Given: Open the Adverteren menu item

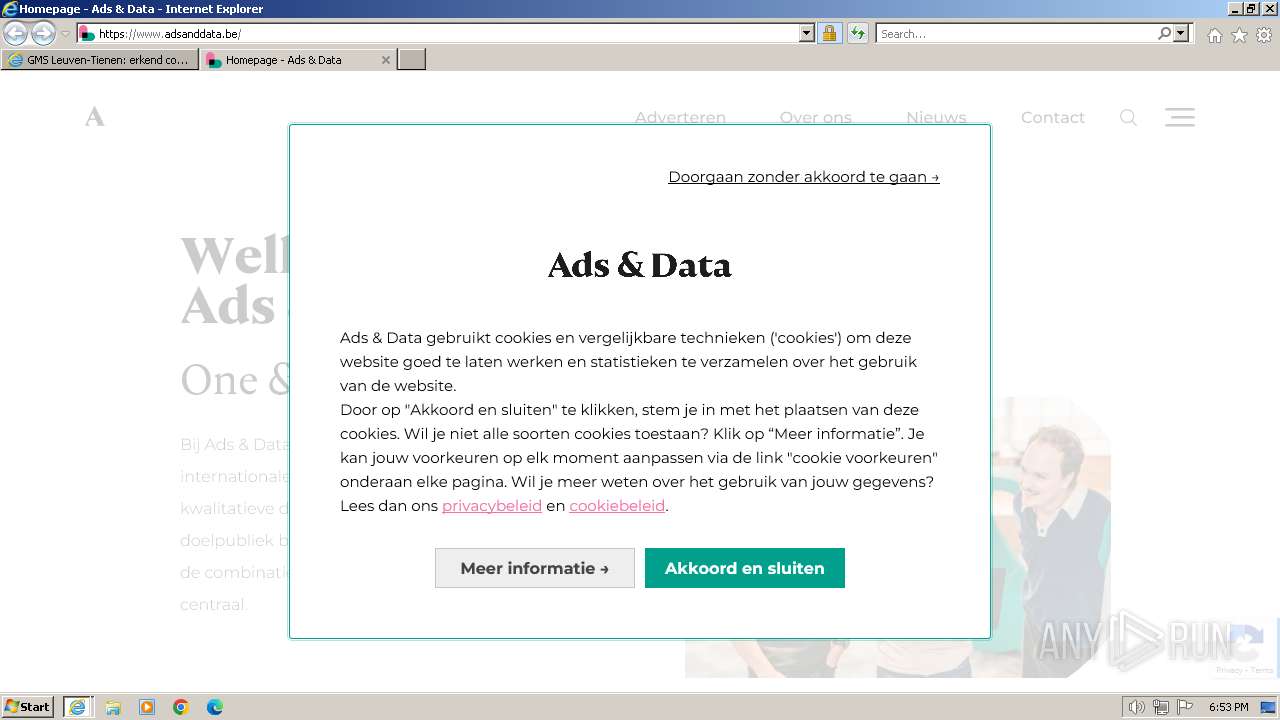Looking at the screenshot, I should click(680, 117).
